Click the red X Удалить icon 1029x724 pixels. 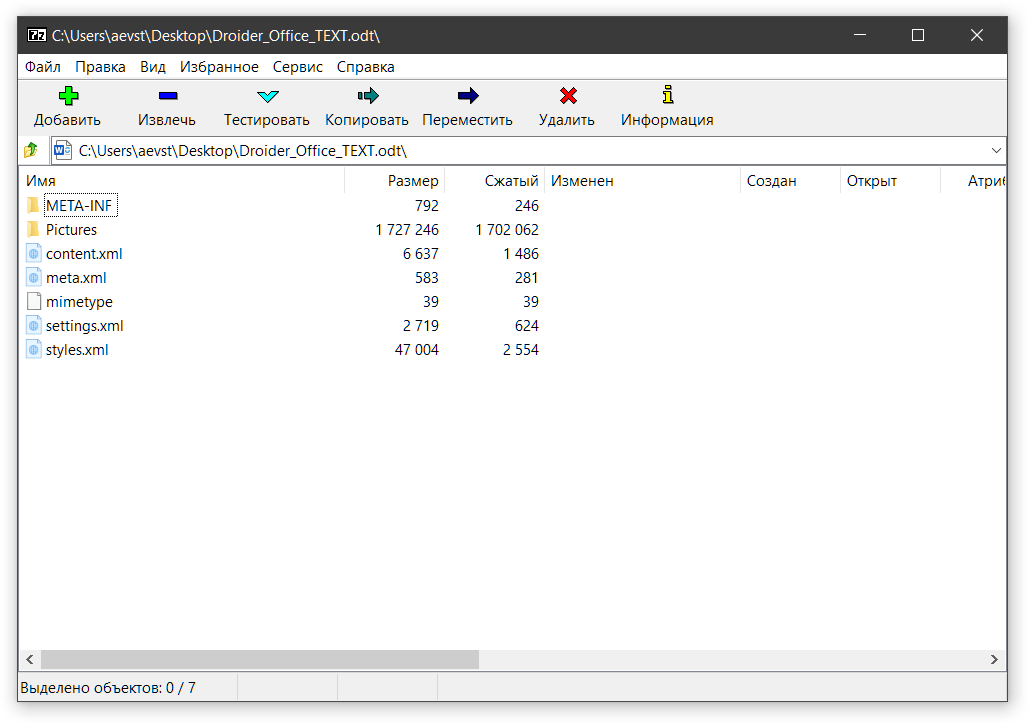coord(567,97)
